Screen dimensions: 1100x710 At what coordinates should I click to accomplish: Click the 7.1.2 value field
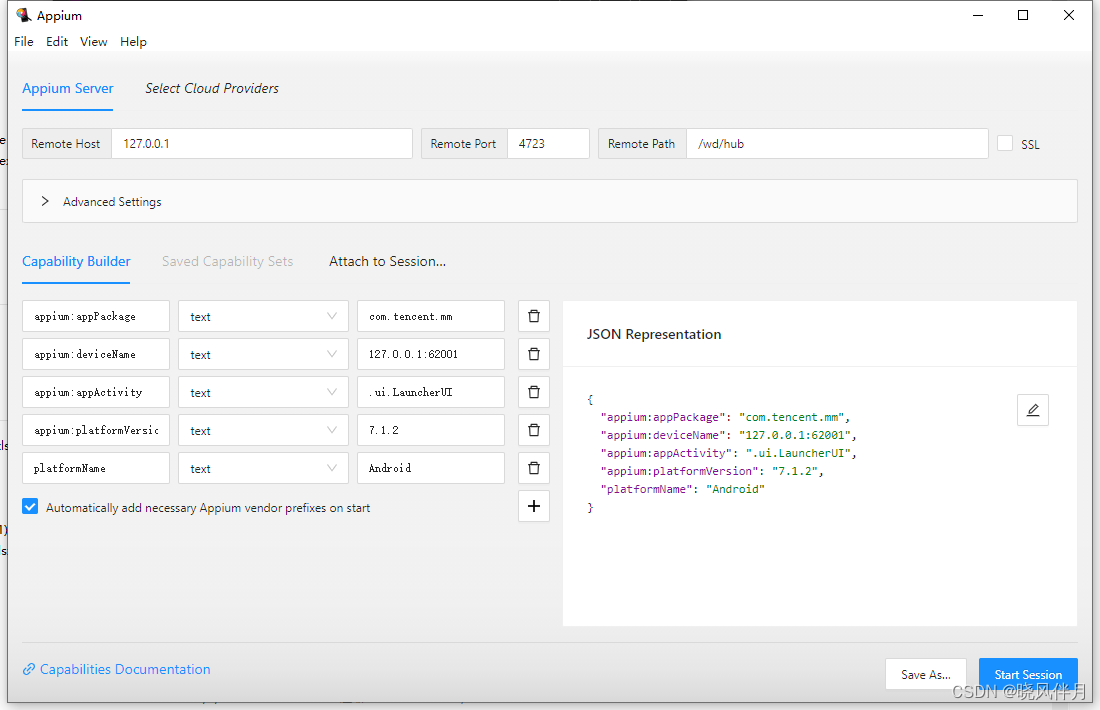click(x=431, y=430)
